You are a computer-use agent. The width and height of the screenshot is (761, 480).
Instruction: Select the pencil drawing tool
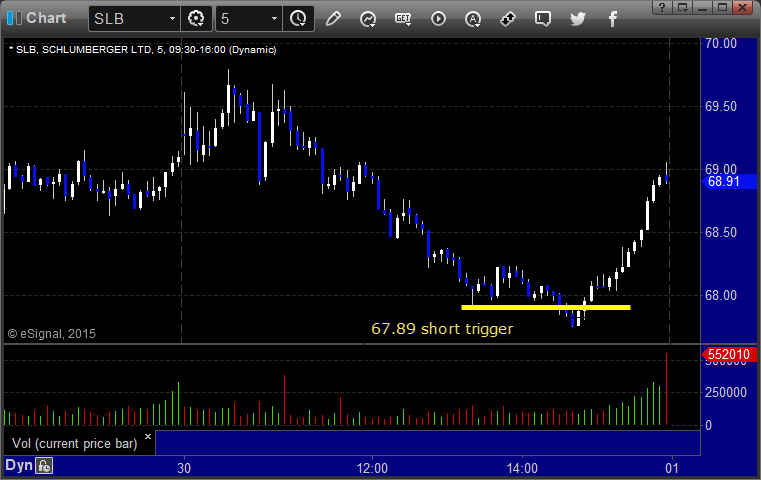click(x=333, y=19)
